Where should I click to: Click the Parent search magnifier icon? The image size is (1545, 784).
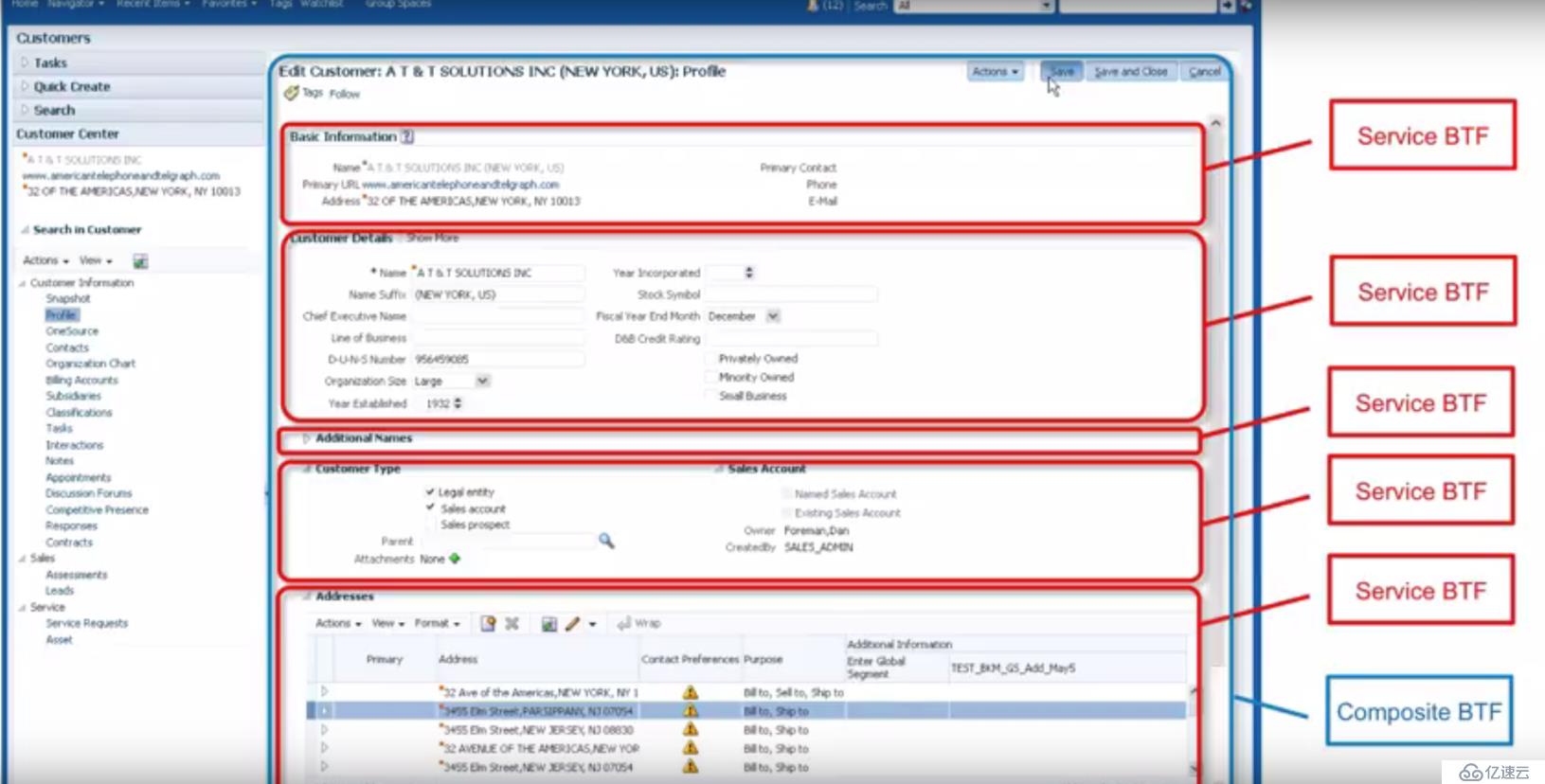pos(606,541)
